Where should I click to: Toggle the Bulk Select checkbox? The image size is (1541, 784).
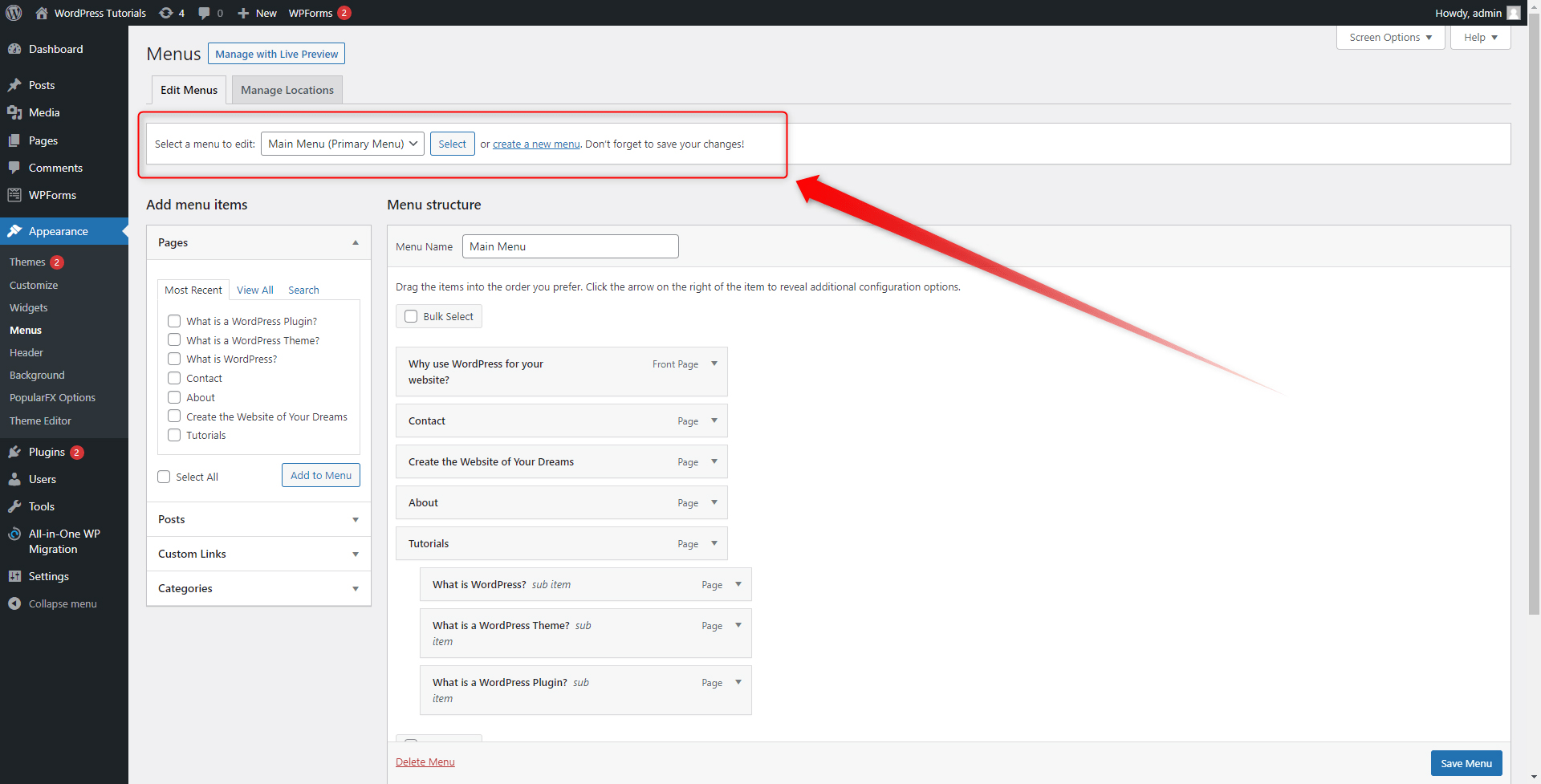(411, 316)
